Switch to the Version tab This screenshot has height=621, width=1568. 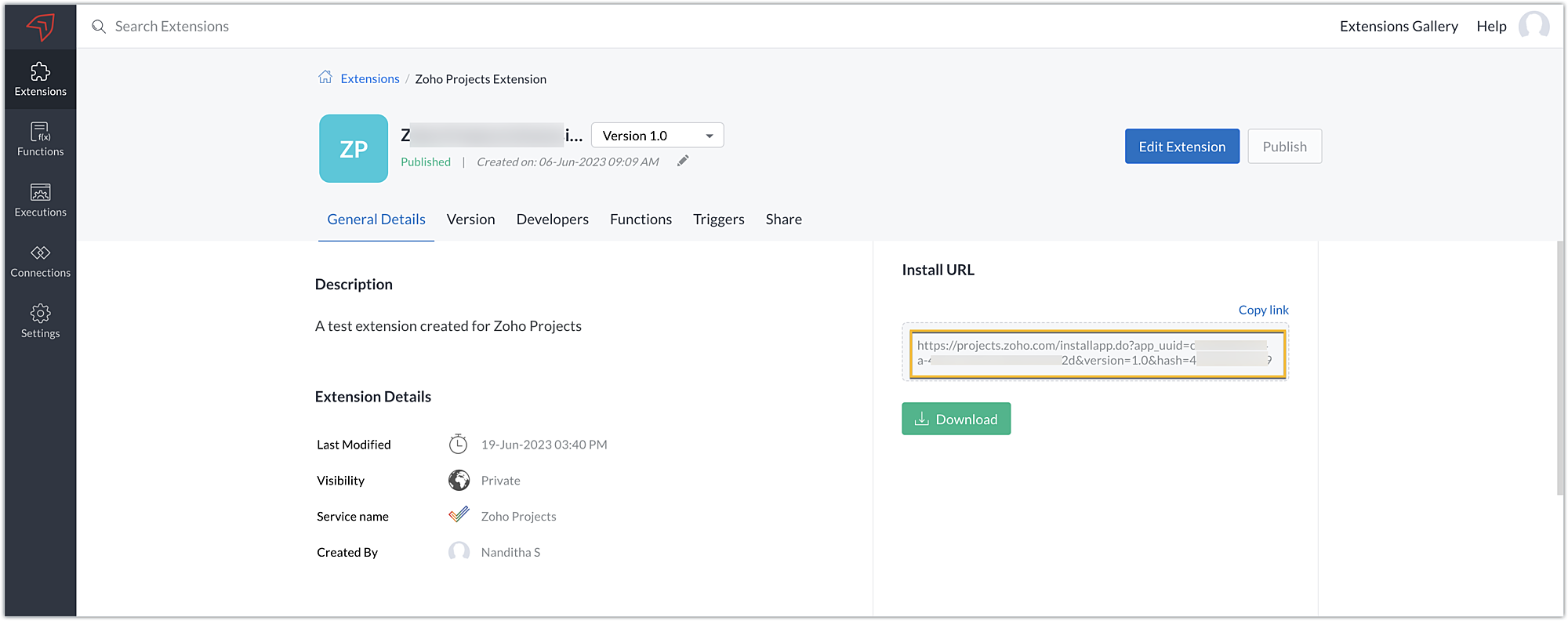pyautogui.click(x=470, y=220)
